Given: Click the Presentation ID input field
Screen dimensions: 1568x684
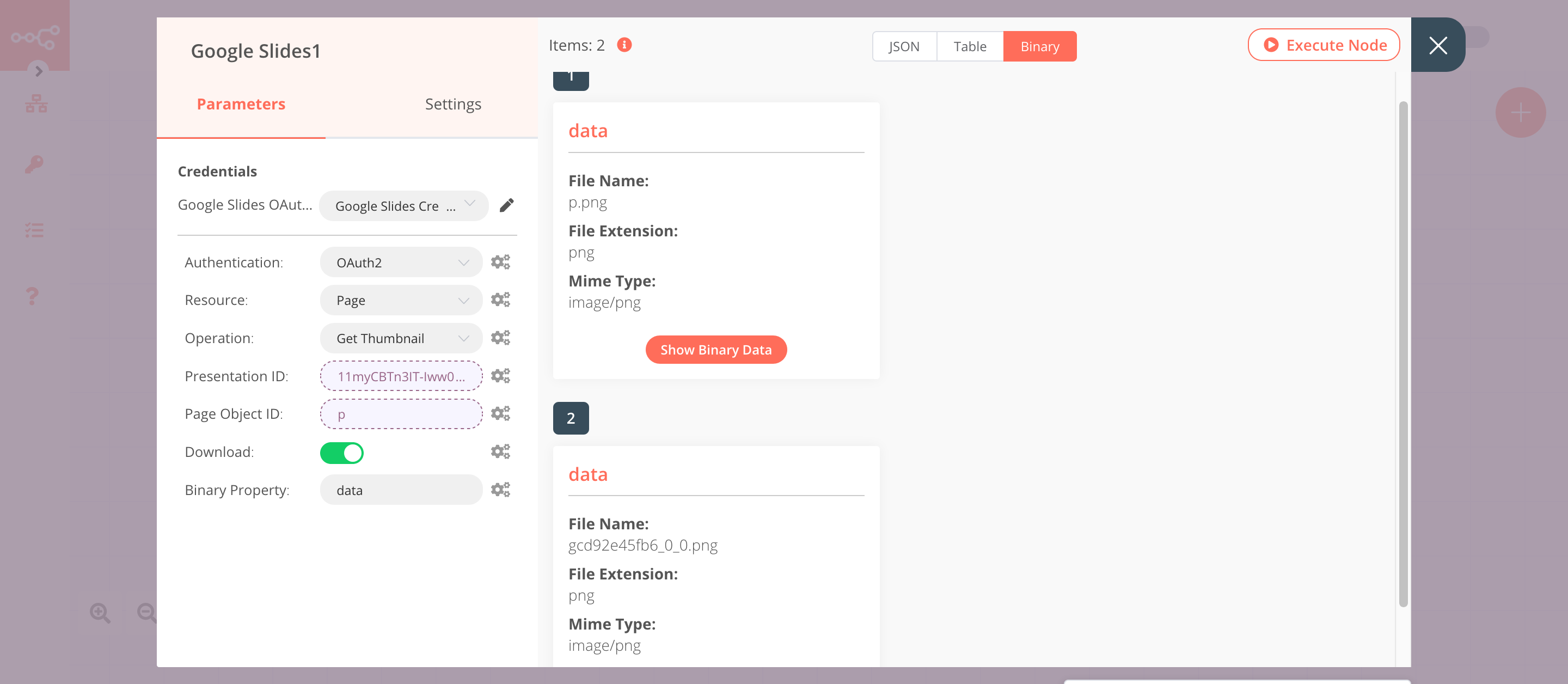Looking at the screenshot, I should 400,375.
